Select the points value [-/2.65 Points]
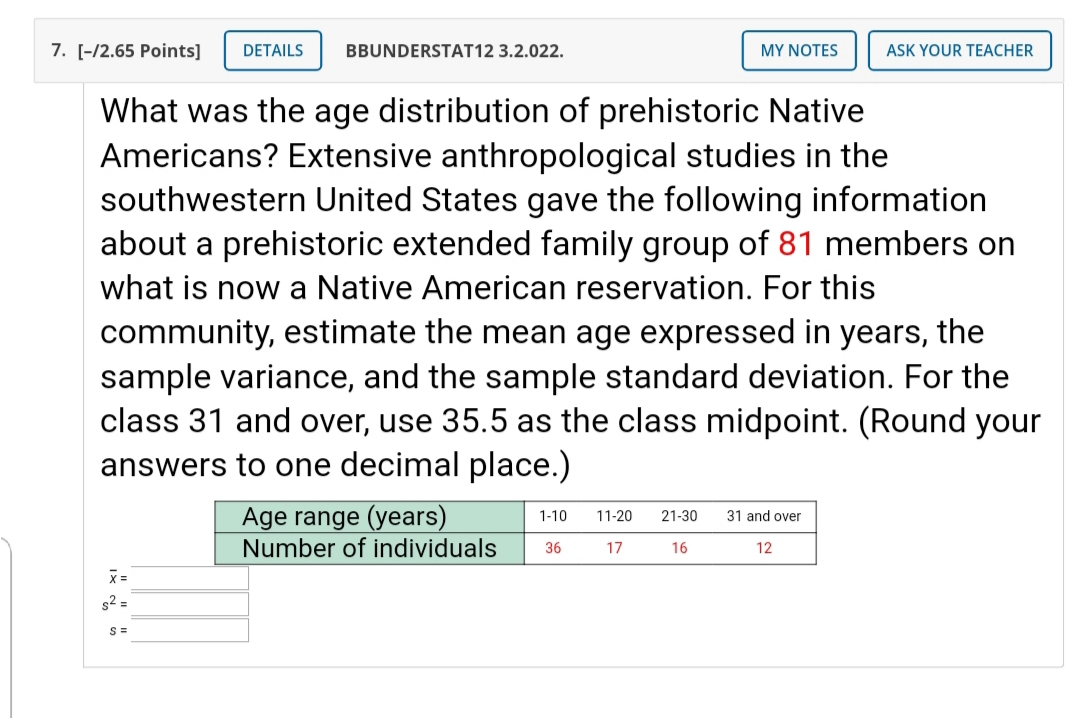Image resolution: width=1080 pixels, height=718 pixels. 140,50
